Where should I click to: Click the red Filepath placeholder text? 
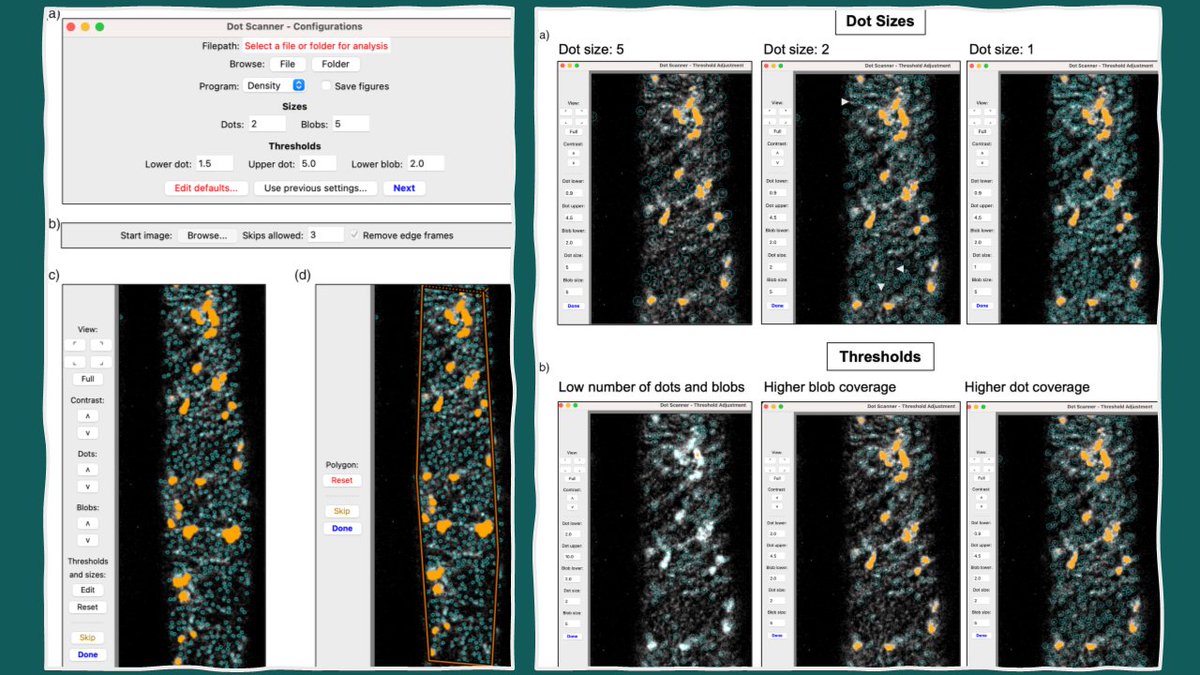coord(316,46)
